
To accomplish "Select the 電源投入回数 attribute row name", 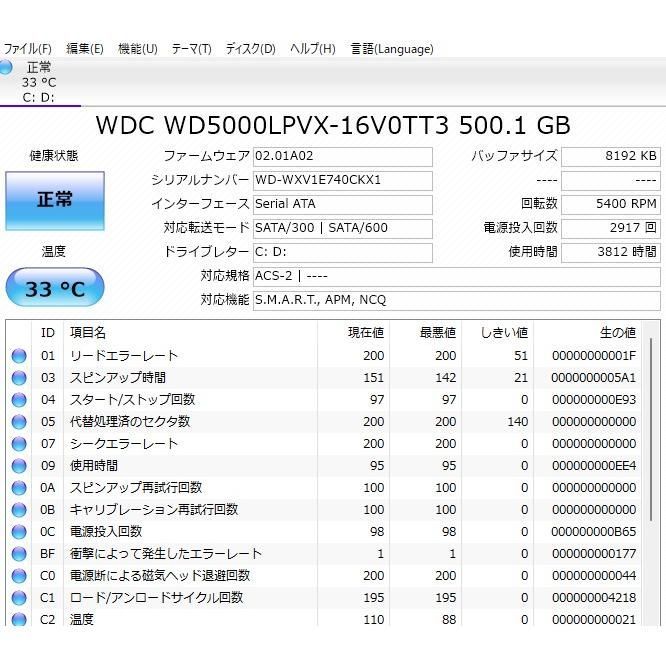I will [106, 532].
